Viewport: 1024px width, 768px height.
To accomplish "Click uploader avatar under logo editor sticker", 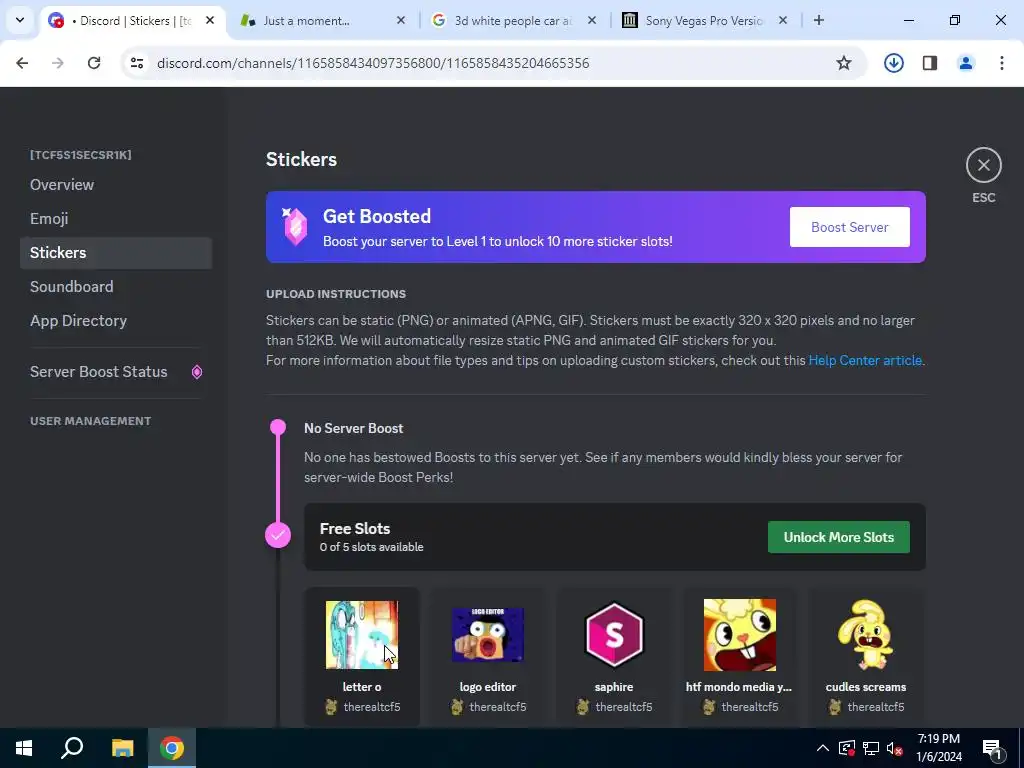I will (x=457, y=707).
